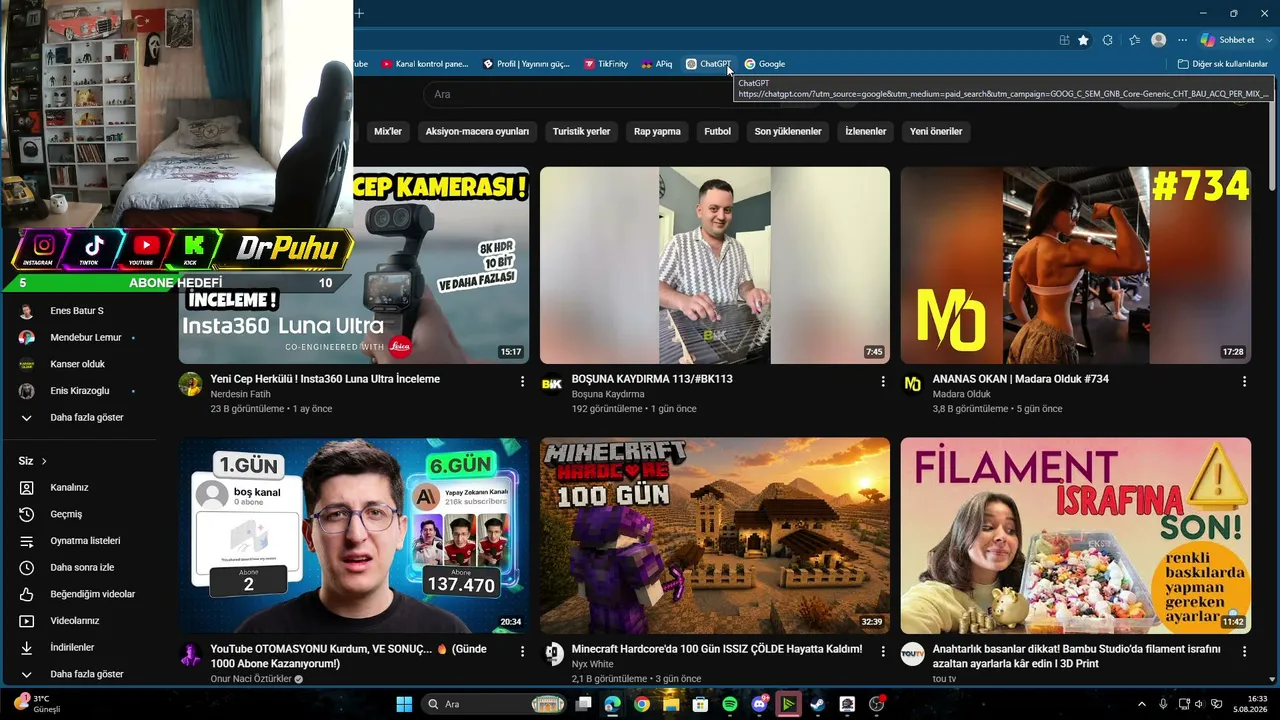The image size is (1280, 720).
Task: Open Onur Naci Öztürkler channel avatar
Action: pos(191,654)
